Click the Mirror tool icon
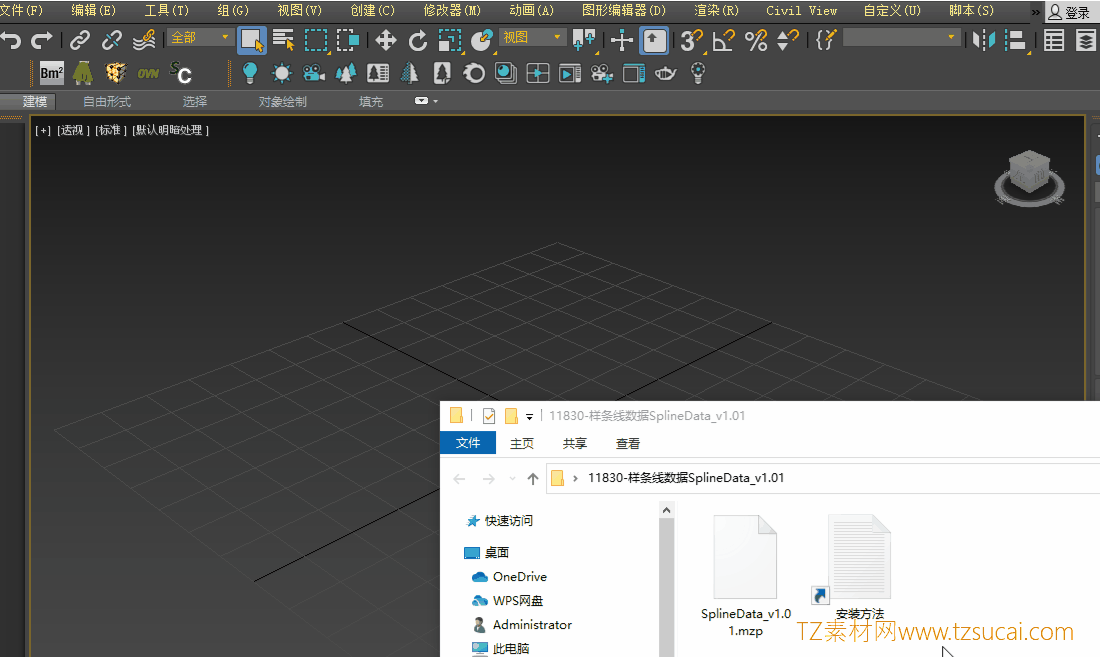 [x=984, y=40]
